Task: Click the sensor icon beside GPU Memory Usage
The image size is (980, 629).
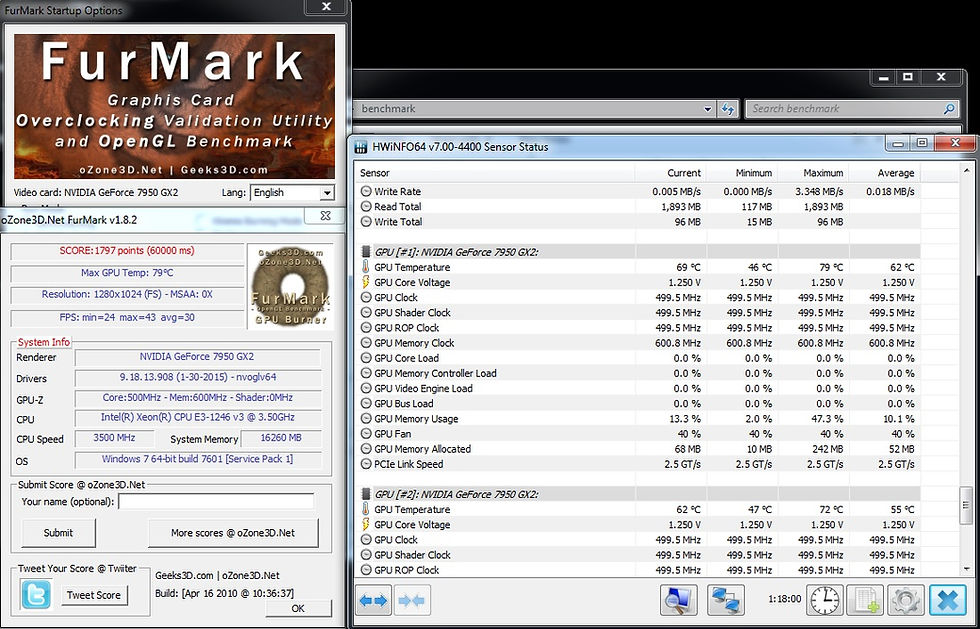Action: coord(366,418)
